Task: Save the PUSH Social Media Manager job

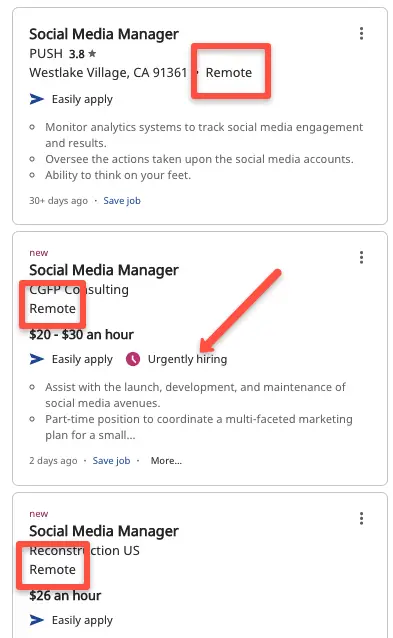Action: click(x=122, y=201)
